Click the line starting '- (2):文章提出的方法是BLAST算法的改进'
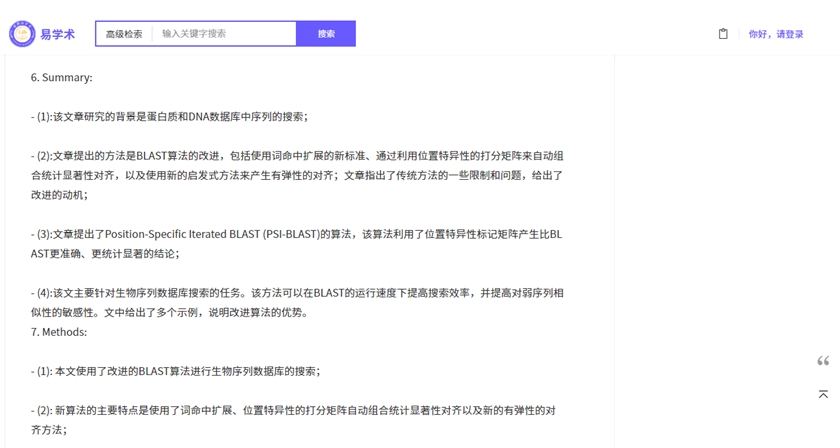The width and height of the screenshot is (840, 448). tap(297, 156)
